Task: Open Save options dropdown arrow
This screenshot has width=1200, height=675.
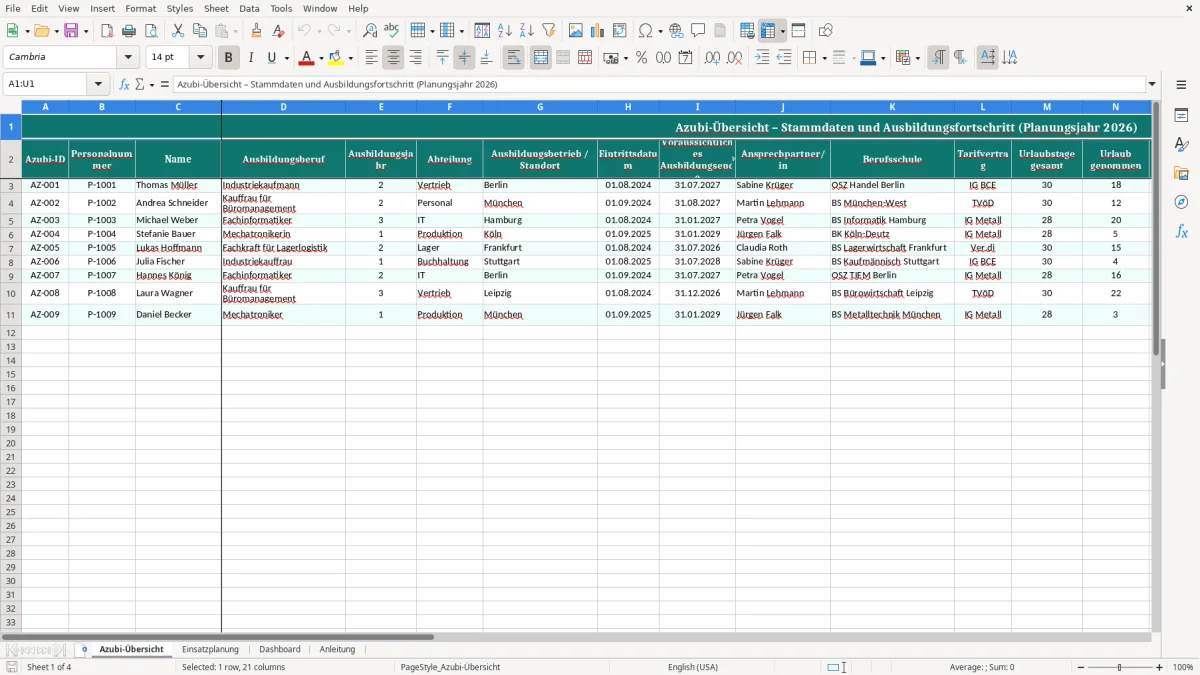Action: click(85, 31)
